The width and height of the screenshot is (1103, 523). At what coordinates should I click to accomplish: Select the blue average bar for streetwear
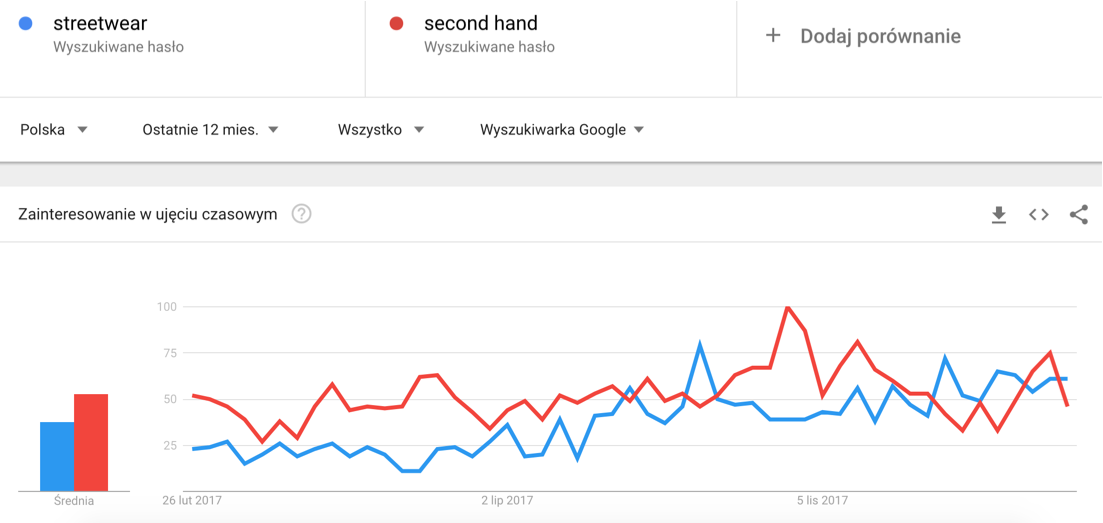57,456
